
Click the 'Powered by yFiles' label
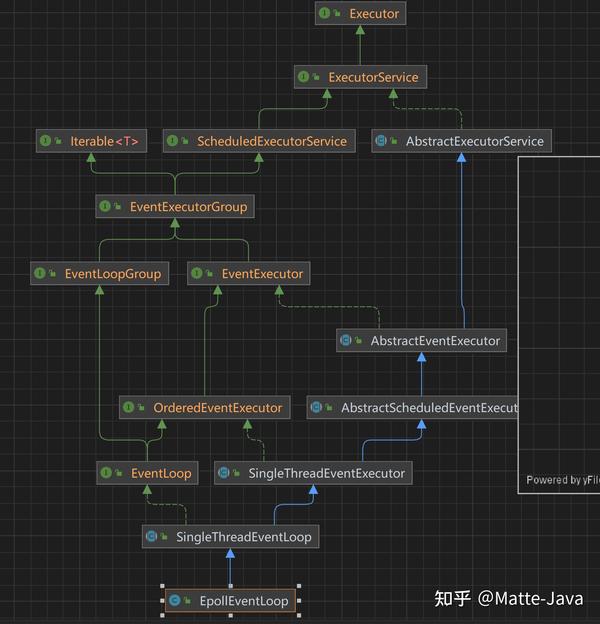coord(563,480)
